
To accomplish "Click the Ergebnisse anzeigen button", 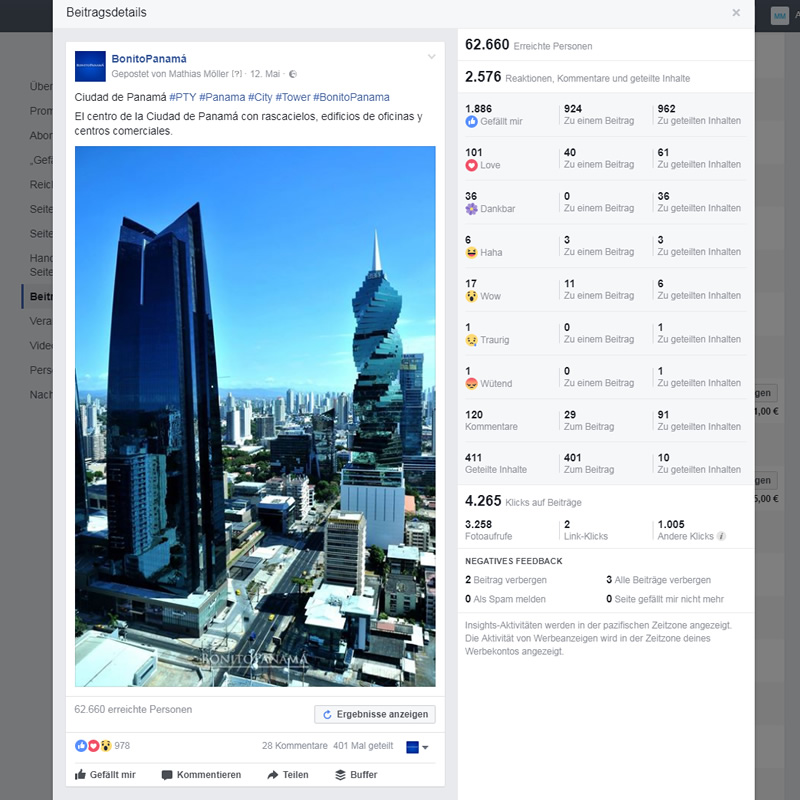I will tap(375, 714).
